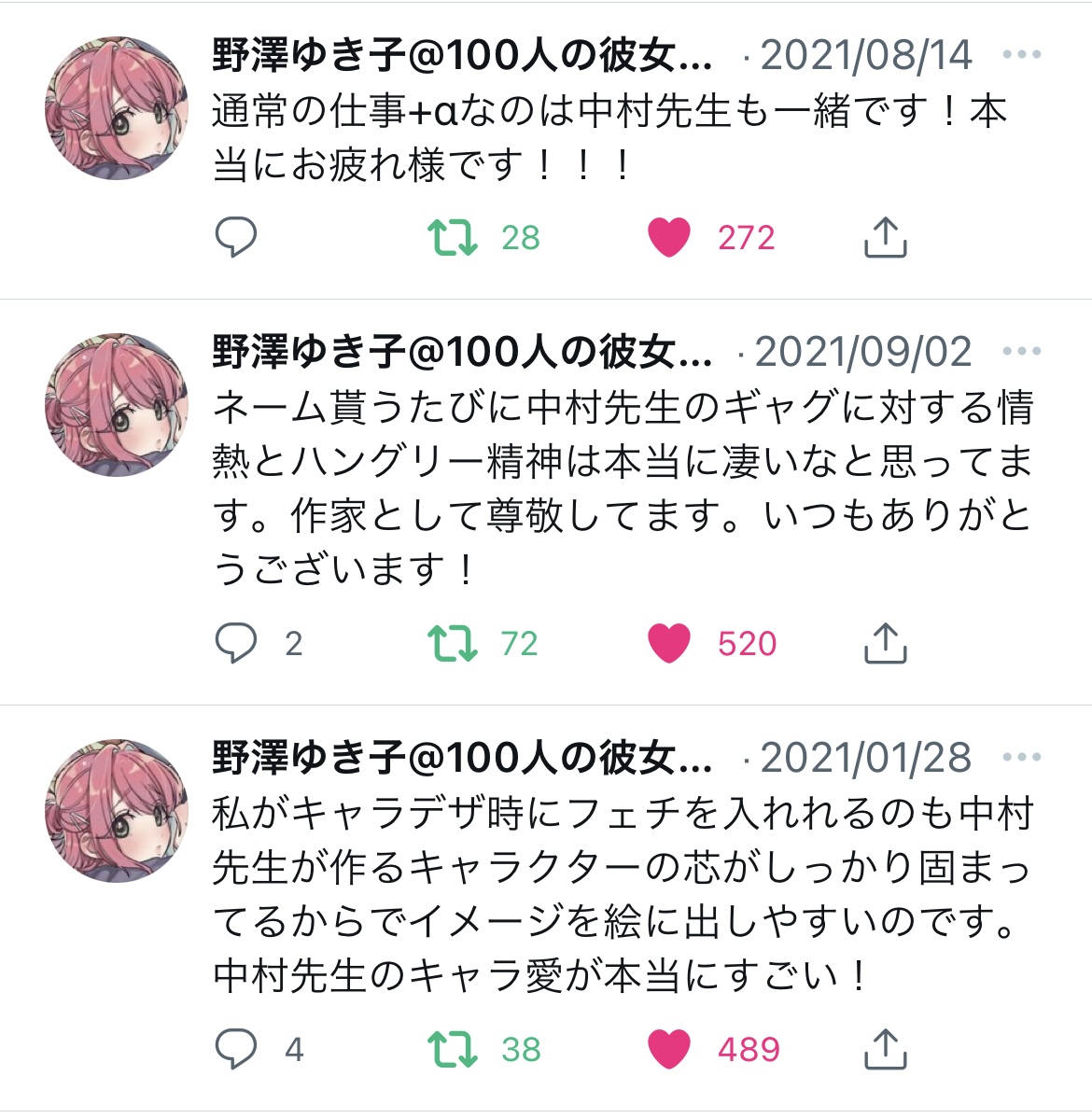
Task: Retweet the 2021/08/14 tweet
Action: (453, 237)
